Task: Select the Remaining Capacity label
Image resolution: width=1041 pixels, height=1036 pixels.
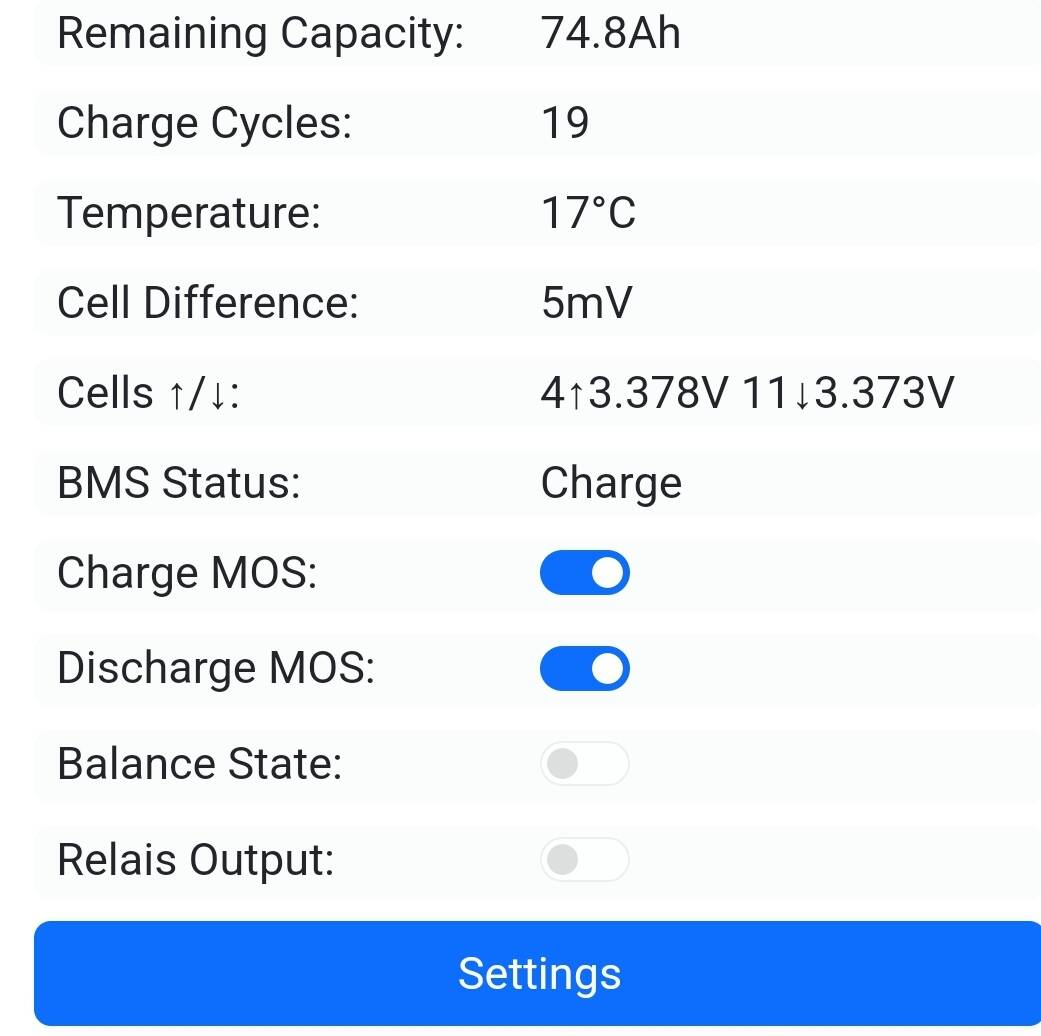Action: point(260,33)
